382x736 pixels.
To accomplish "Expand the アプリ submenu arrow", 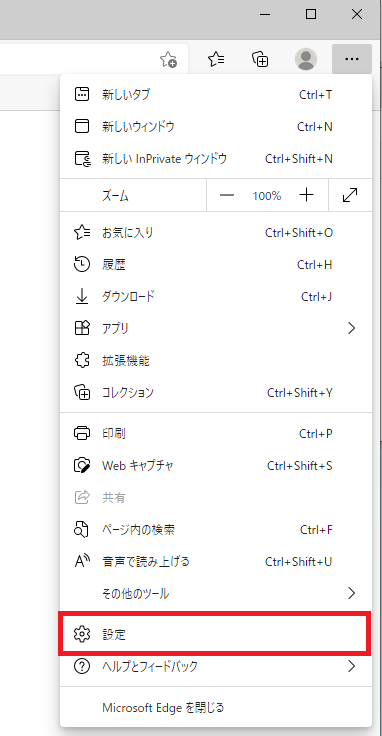I will 351,328.
